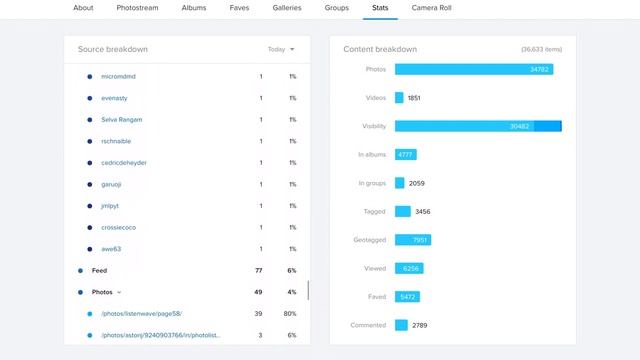
Task: Click the Selva Rangam link
Action: (122, 120)
